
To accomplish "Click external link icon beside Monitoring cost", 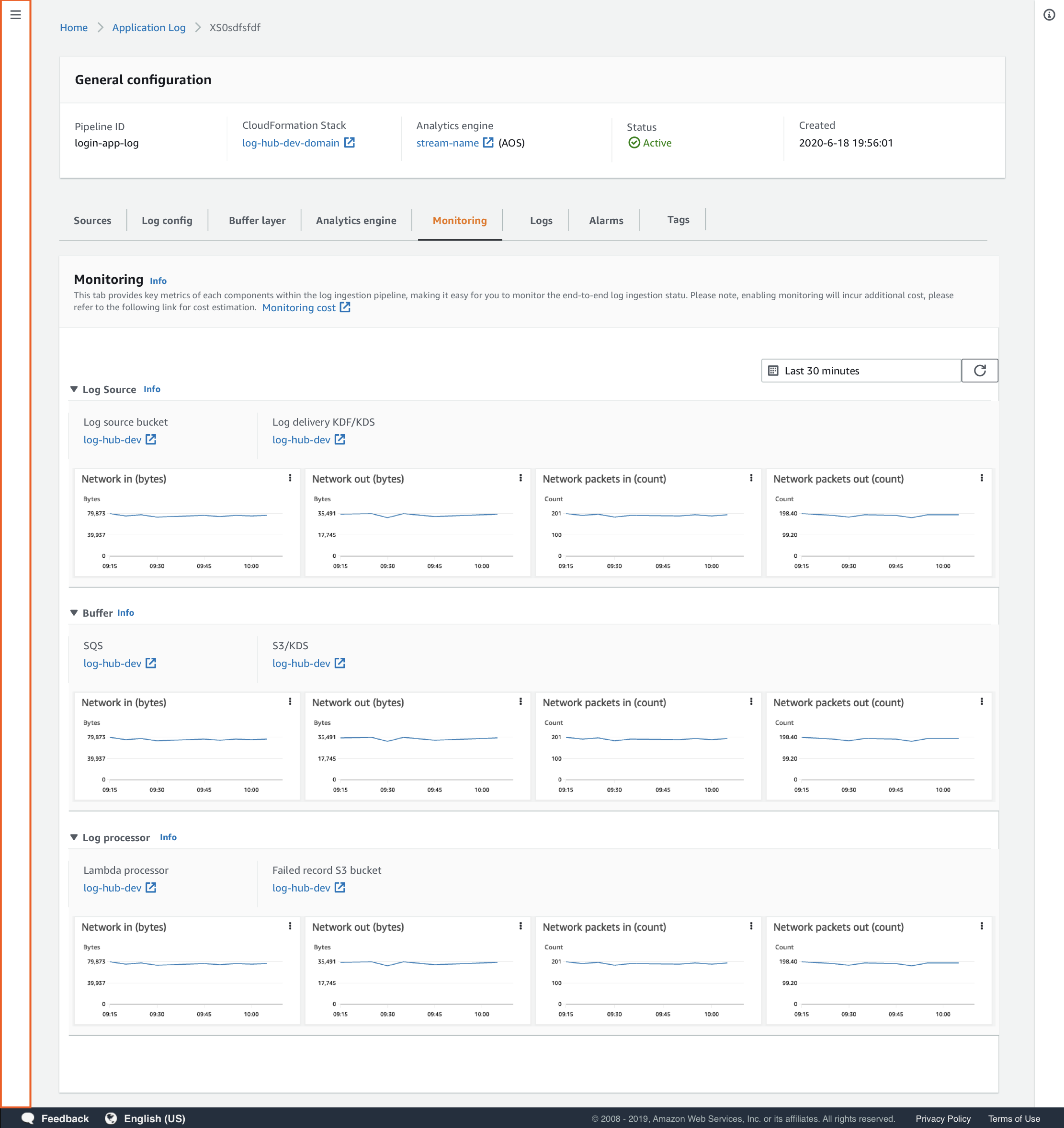I will click(x=345, y=307).
